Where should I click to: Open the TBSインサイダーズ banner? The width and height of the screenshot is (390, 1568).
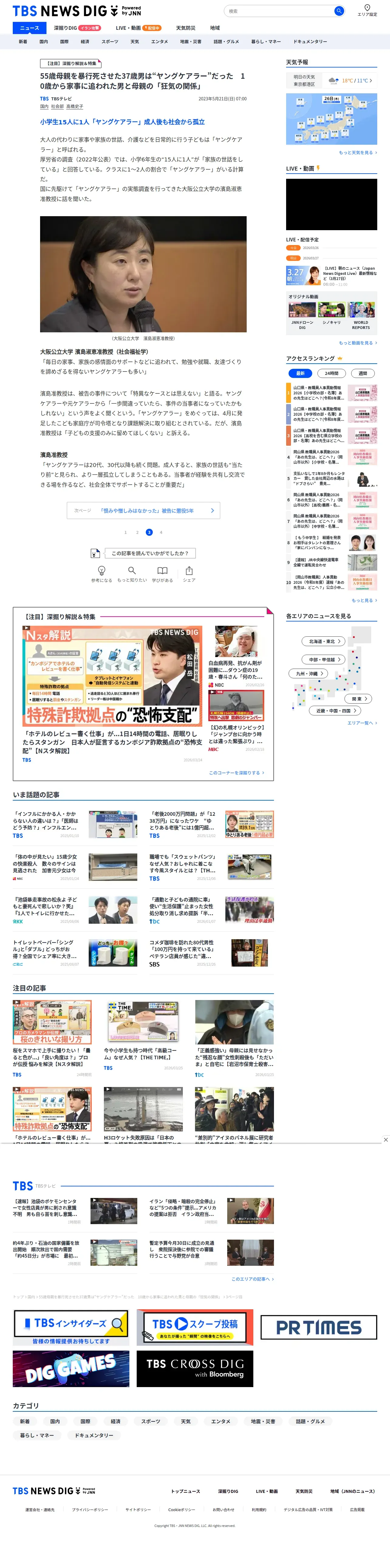71,1327
